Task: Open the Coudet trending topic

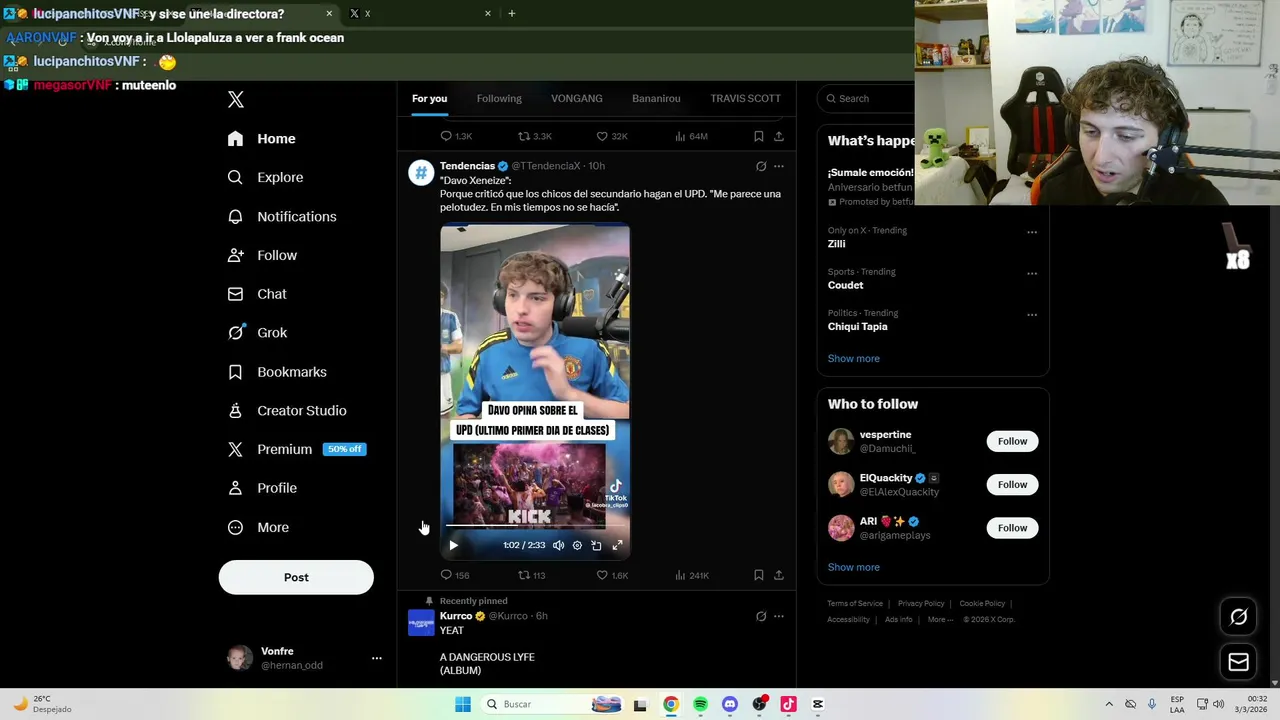Action: click(x=845, y=285)
